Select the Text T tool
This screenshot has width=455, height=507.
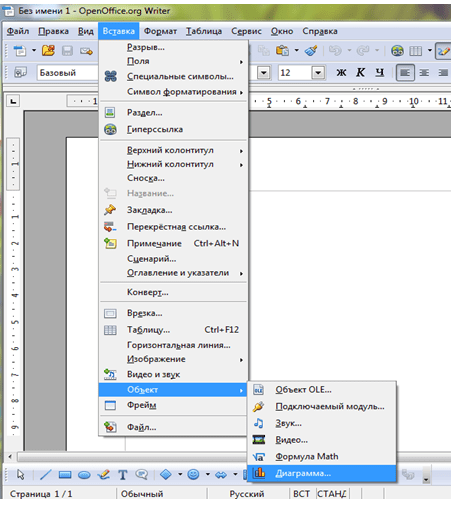point(123,475)
